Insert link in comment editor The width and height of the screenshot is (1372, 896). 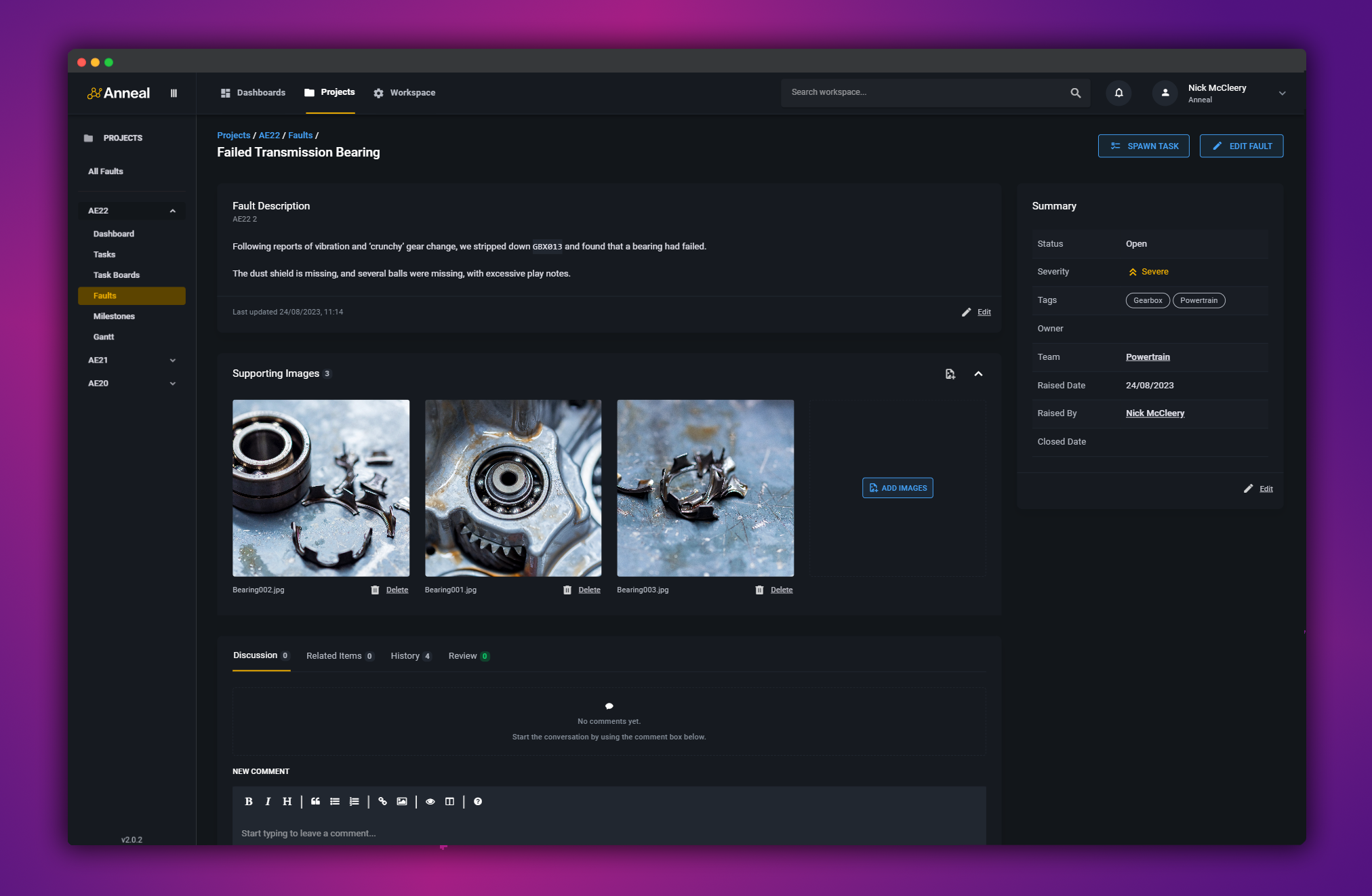click(382, 801)
